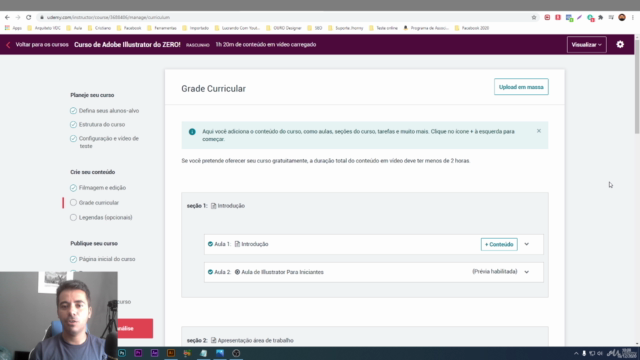The height and width of the screenshot is (360, 640).
Task: Open Premiere Pro from the taskbar
Action: [x=138, y=353]
